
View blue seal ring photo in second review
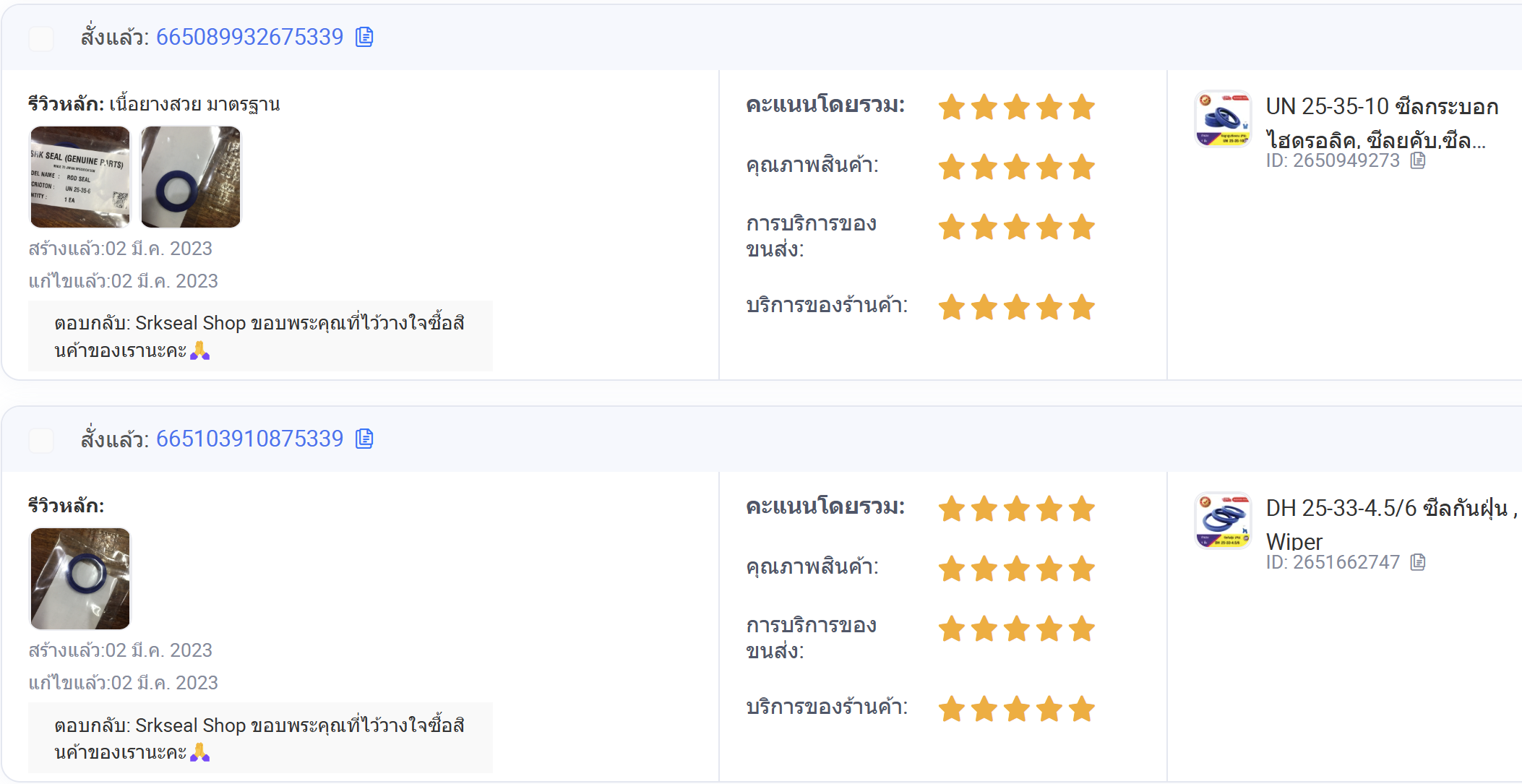point(80,579)
